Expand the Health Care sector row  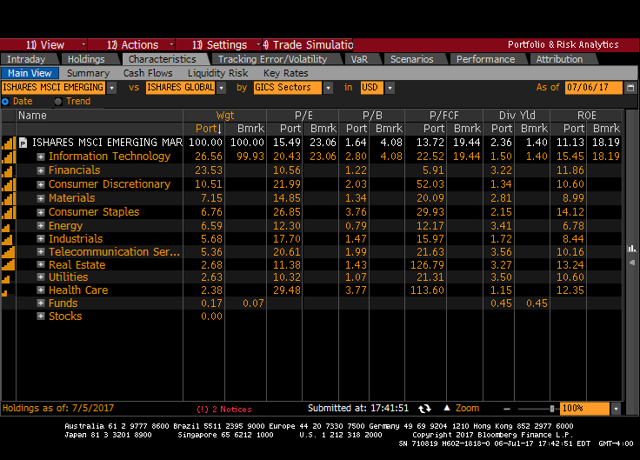40,290
